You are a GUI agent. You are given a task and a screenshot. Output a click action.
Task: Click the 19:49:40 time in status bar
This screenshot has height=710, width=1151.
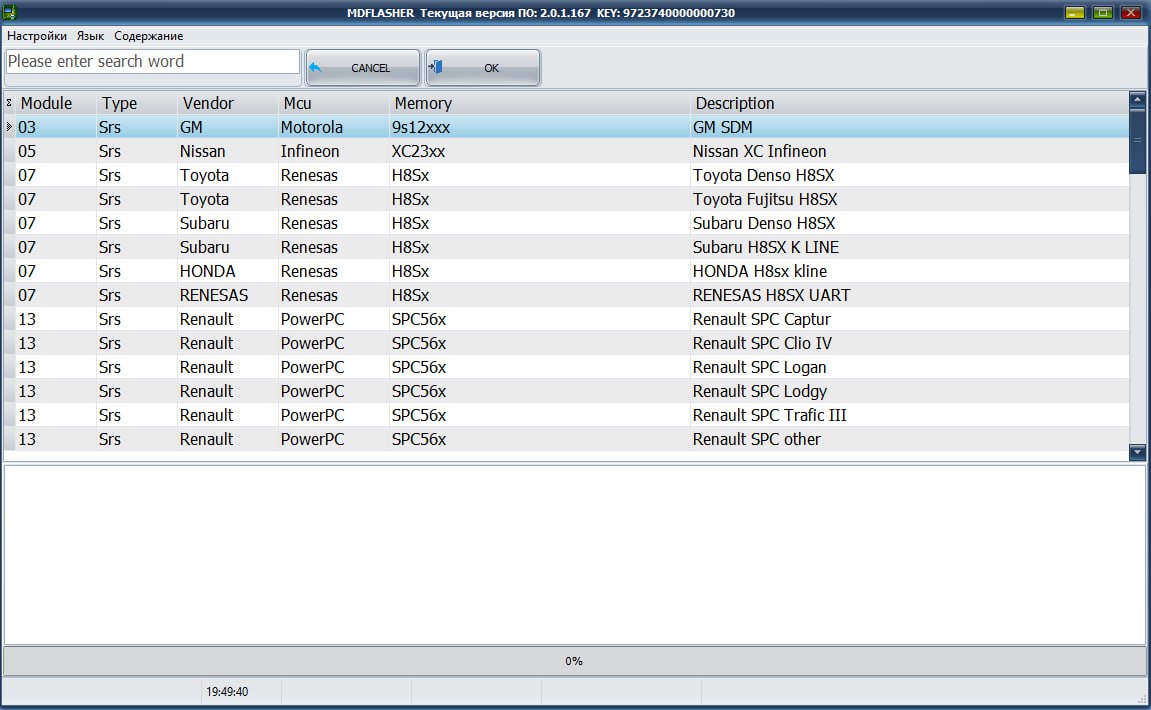click(227, 692)
